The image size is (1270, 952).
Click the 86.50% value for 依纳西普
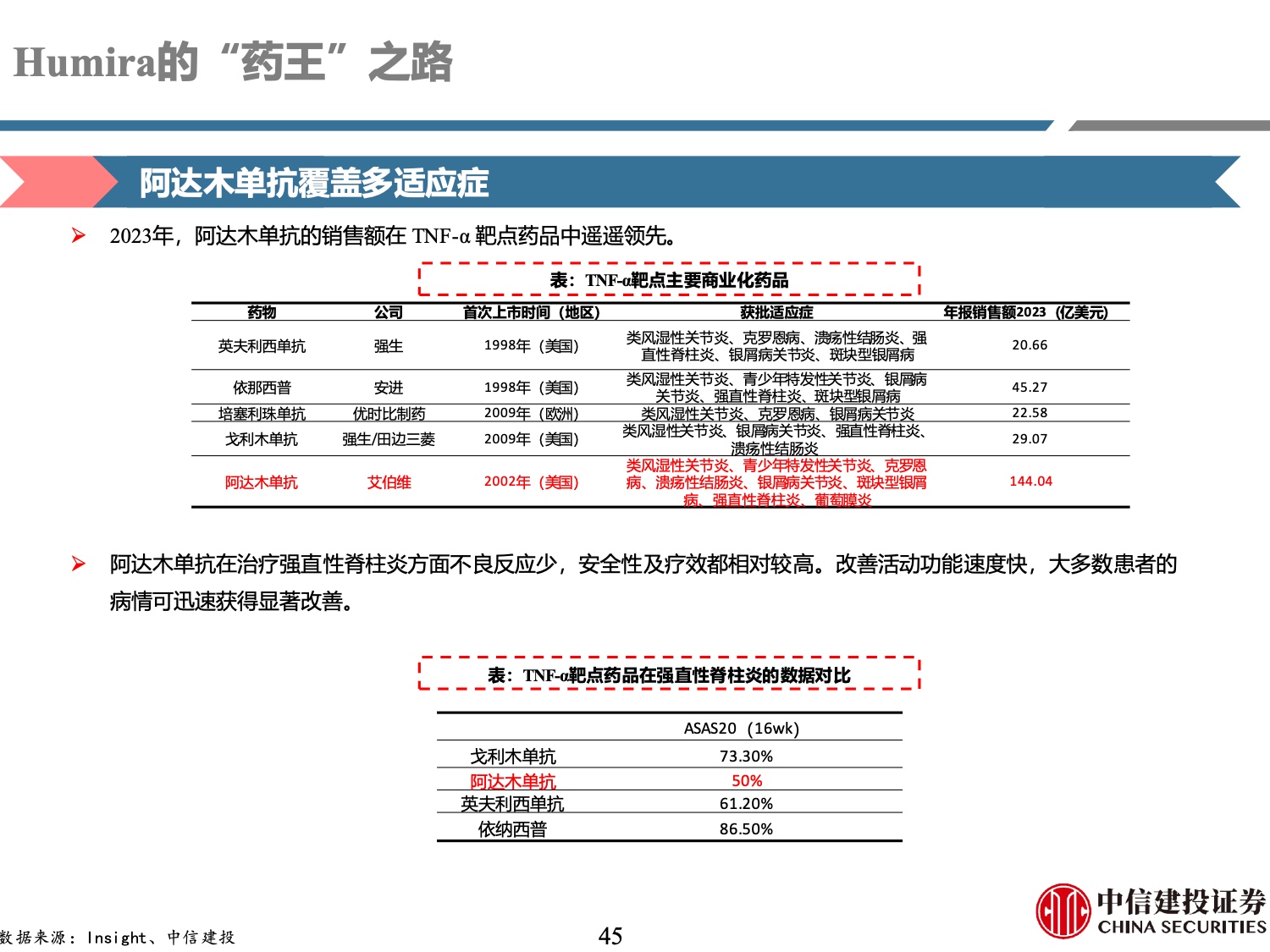[x=746, y=829]
